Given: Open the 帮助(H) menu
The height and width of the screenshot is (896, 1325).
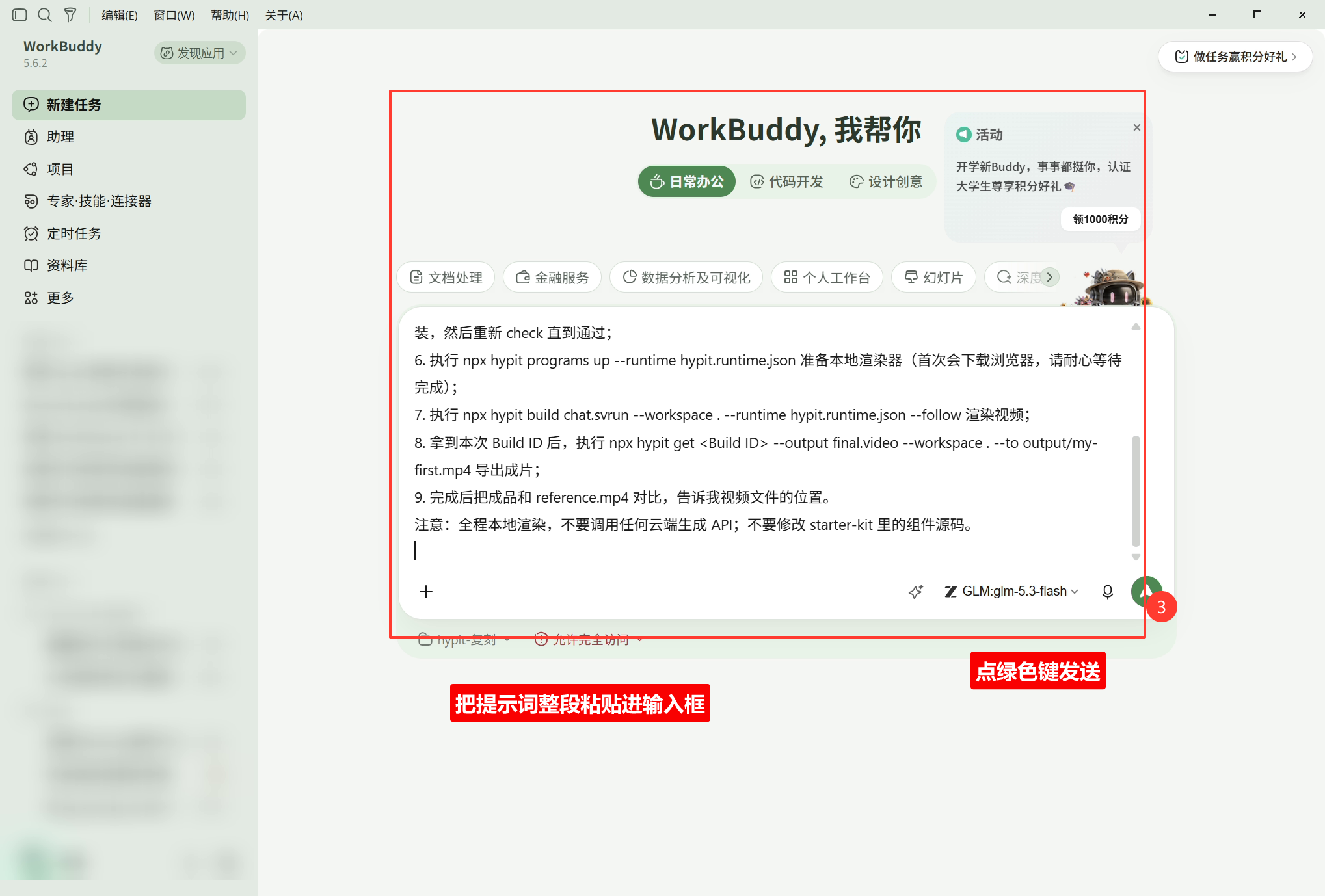Looking at the screenshot, I should 230,15.
